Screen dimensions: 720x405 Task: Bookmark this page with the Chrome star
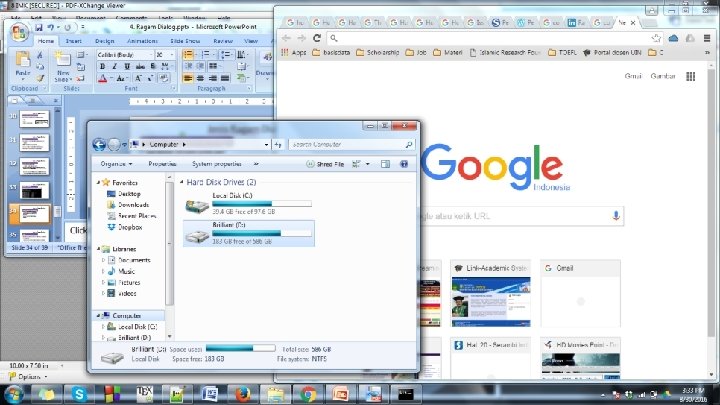656,38
